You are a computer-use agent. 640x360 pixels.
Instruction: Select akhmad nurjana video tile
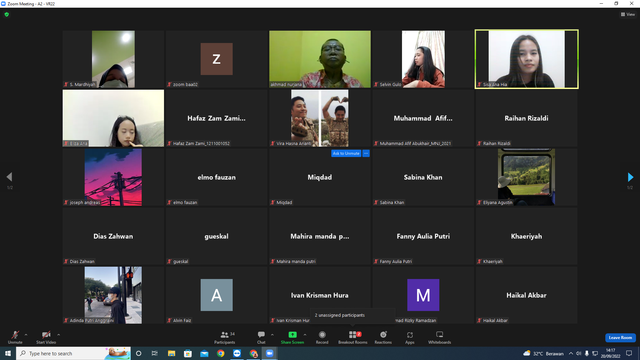click(x=320, y=59)
